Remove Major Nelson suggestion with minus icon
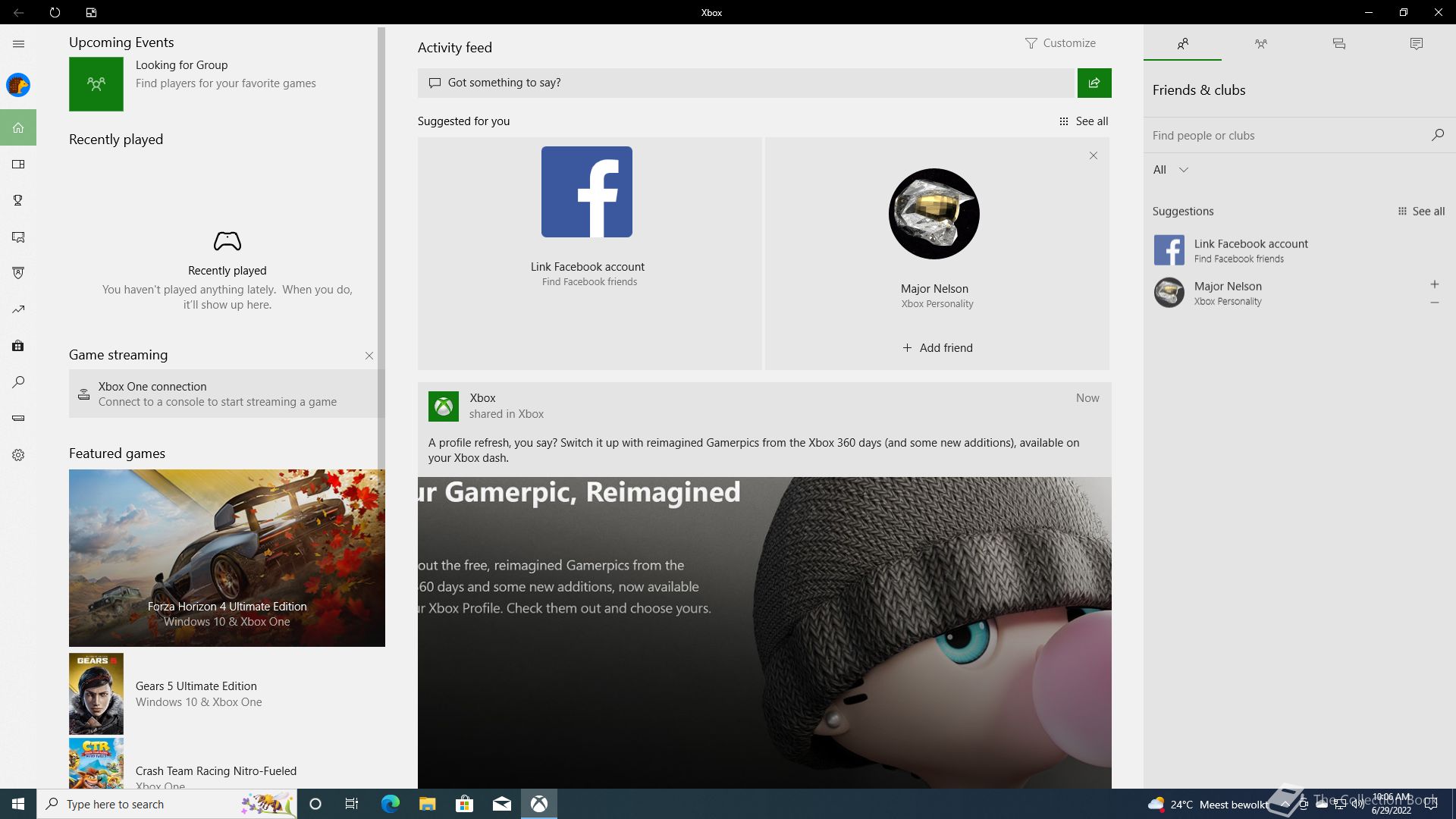 tap(1435, 303)
